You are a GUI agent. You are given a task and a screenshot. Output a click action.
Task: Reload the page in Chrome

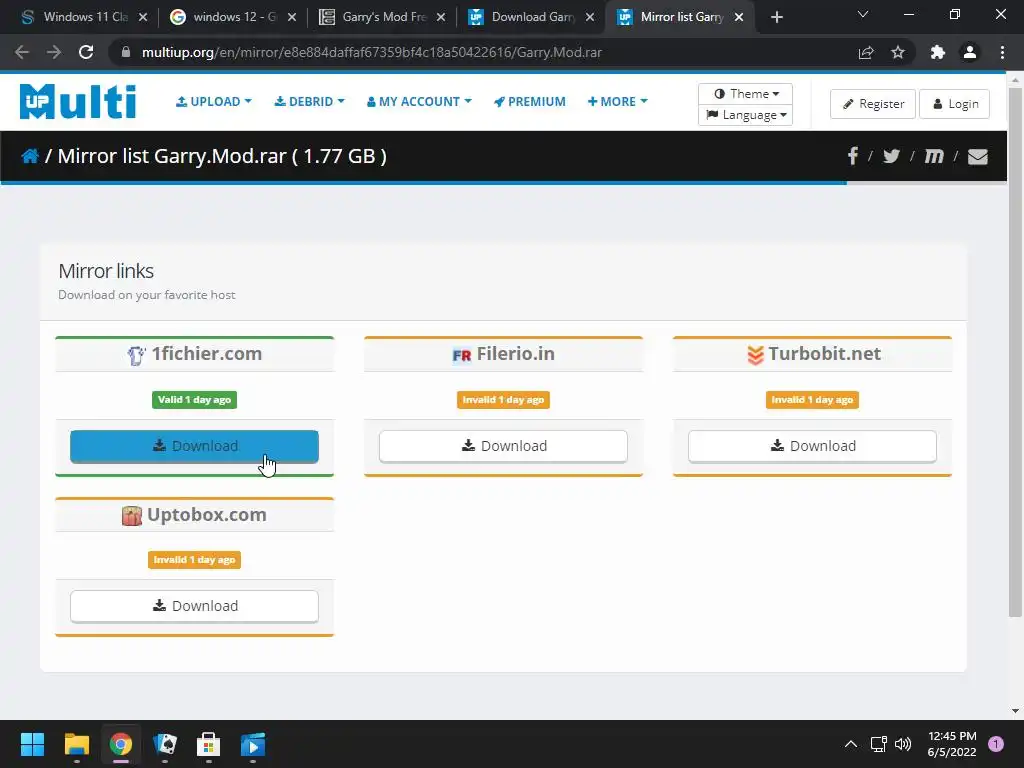[86, 52]
